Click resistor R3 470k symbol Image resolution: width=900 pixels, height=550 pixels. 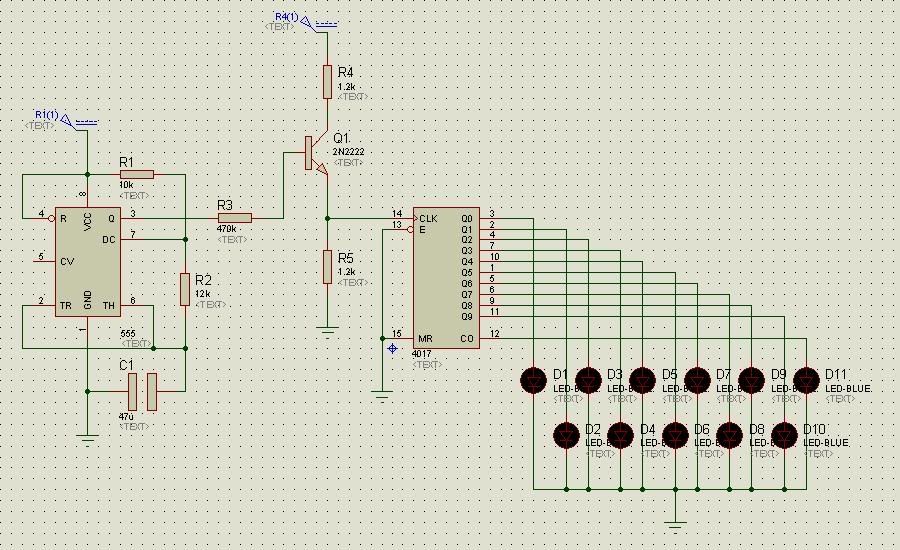point(235,218)
